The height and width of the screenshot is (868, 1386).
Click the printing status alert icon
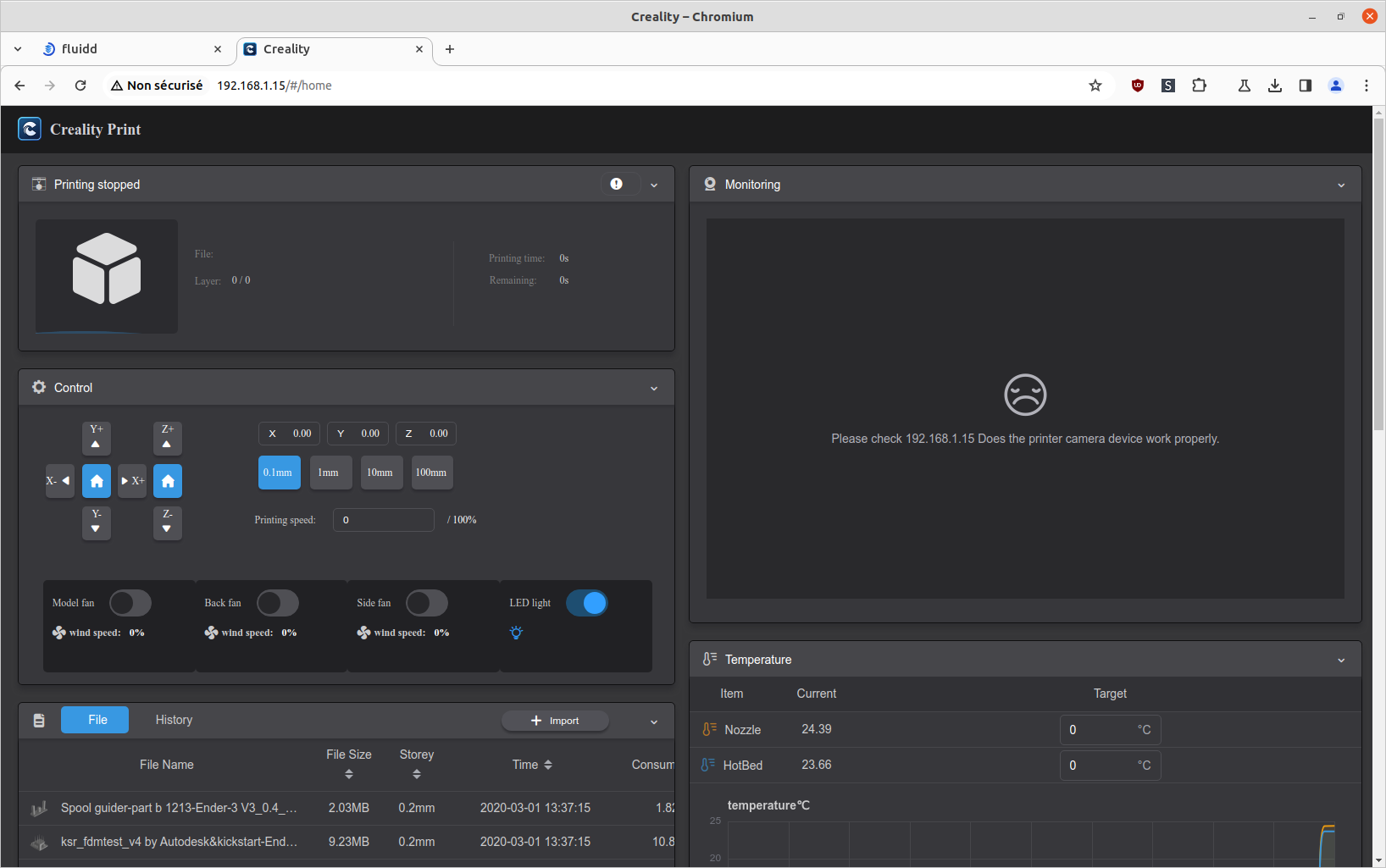tap(617, 184)
